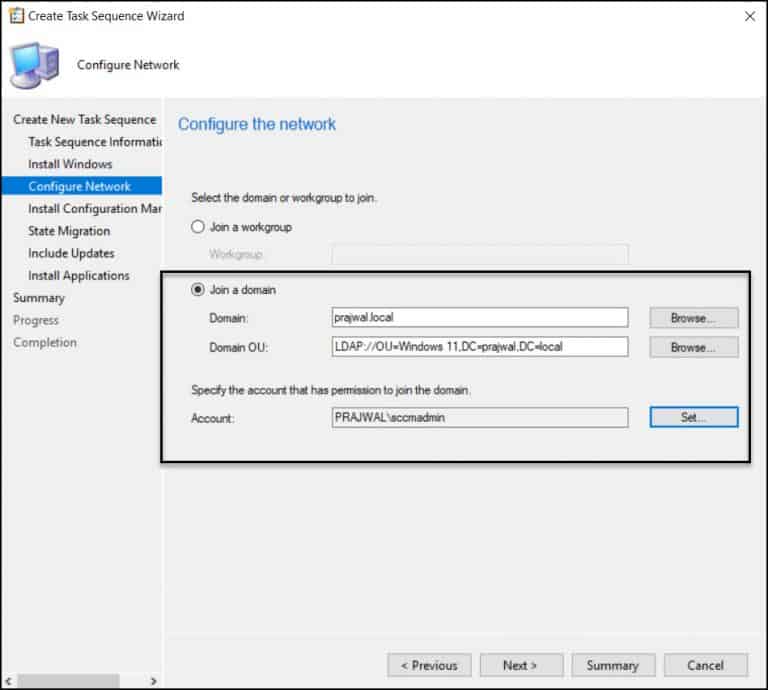Click the sidebar scroll right arrow
The height and width of the screenshot is (690, 768).
(153, 681)
